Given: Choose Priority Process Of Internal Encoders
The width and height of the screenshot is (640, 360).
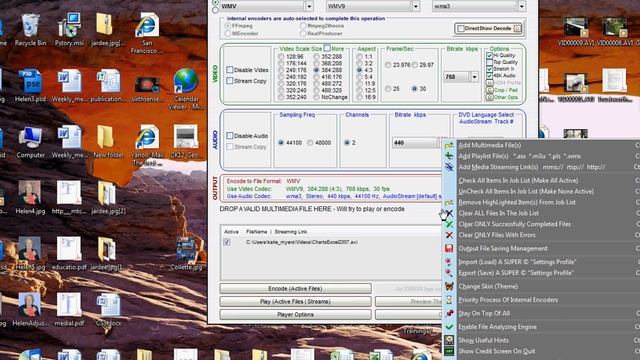Looking at the screenshot, I should [x=508, y=300].
